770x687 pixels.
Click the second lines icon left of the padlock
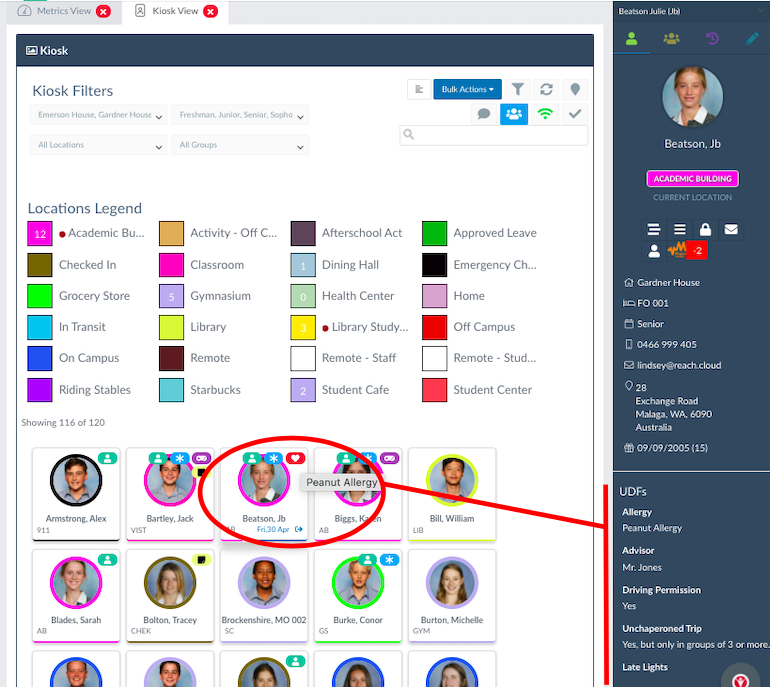[x=680, y=229]
